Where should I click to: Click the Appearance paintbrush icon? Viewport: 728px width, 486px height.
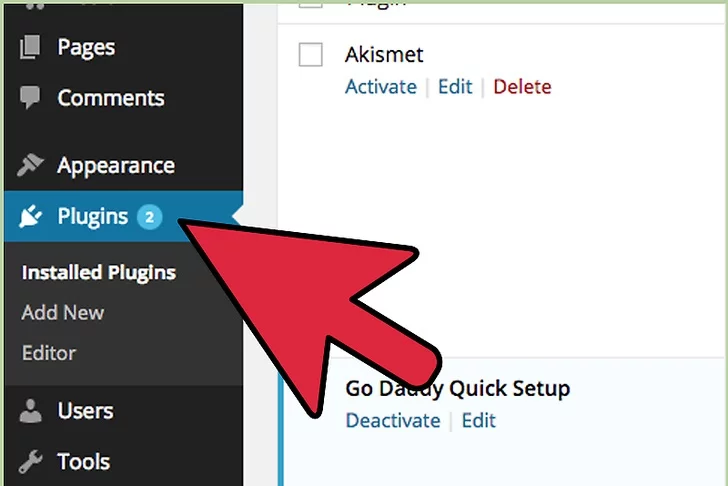[31, 165]
